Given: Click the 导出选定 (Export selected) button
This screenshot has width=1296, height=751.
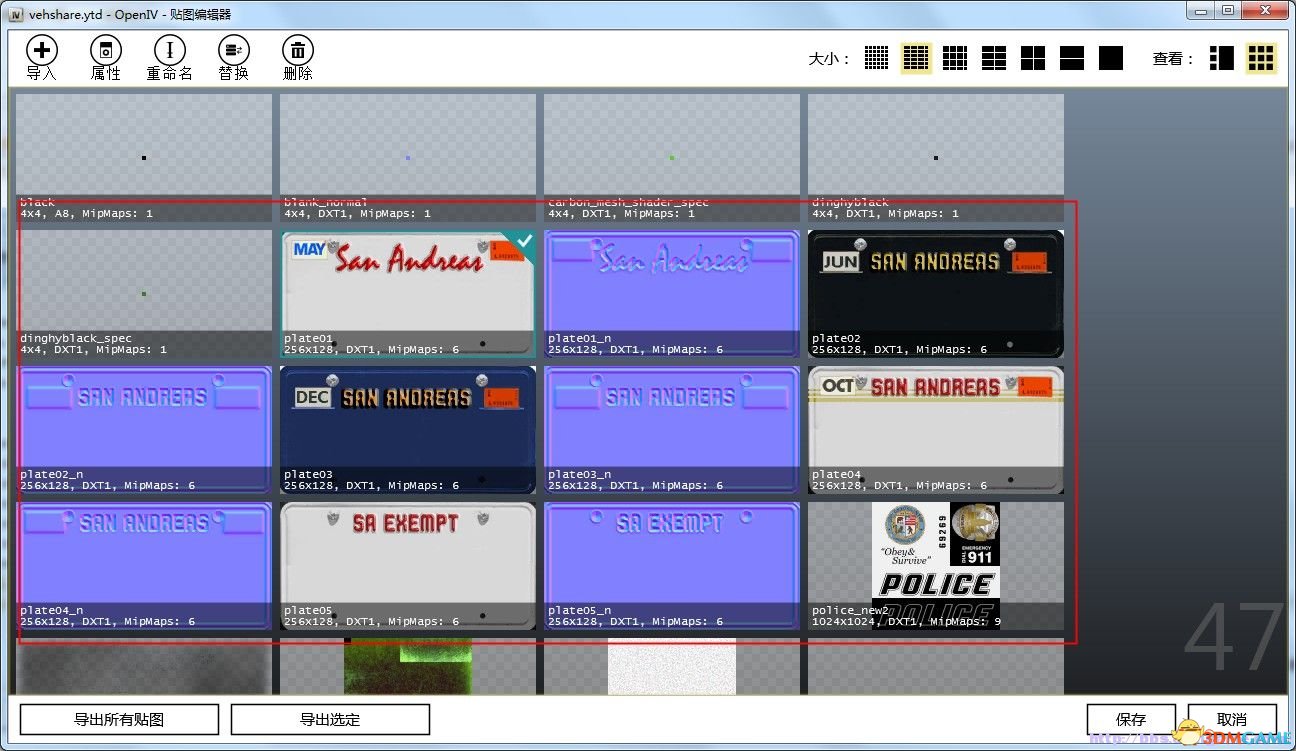Looking at the screenshot, I should tap(330, 719).
